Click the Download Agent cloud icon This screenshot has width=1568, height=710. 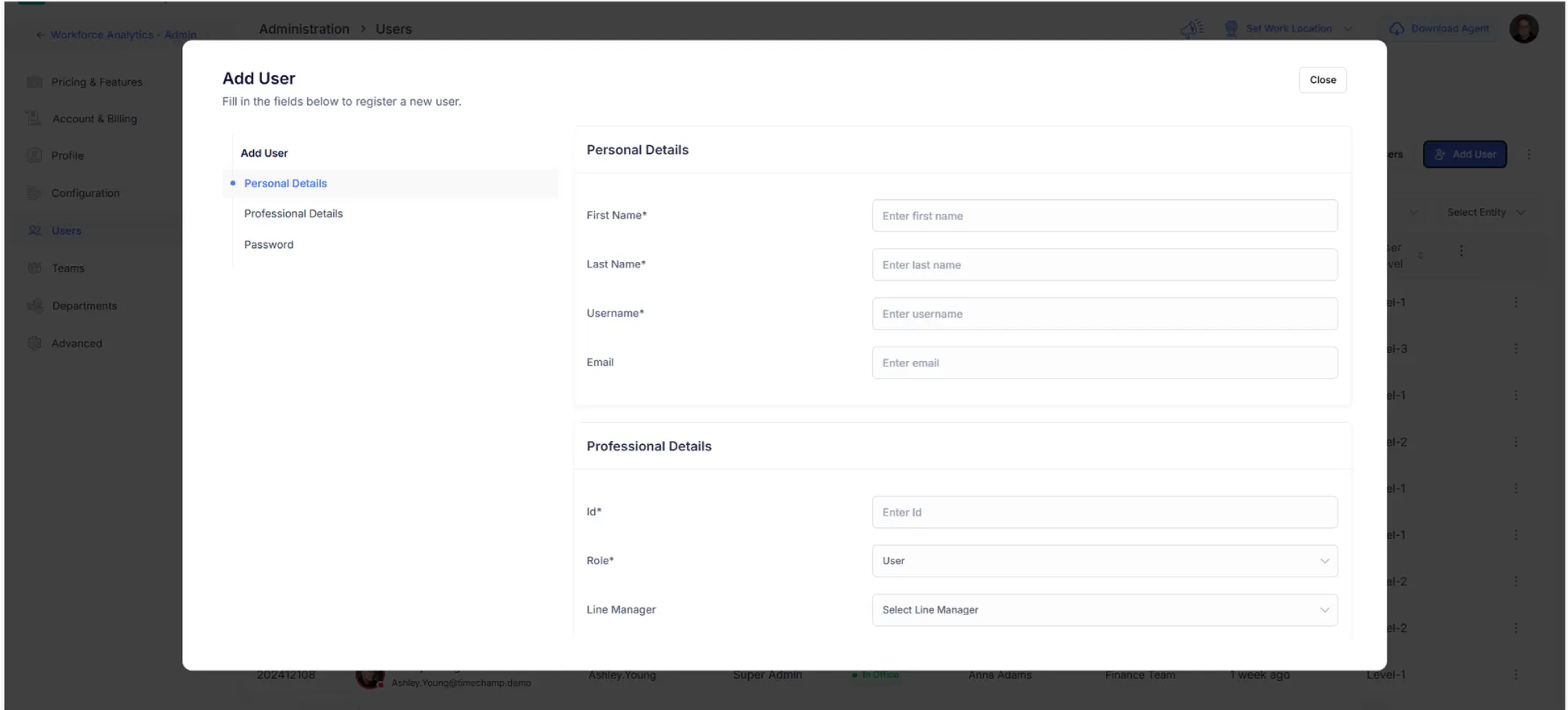[1397, 28]
